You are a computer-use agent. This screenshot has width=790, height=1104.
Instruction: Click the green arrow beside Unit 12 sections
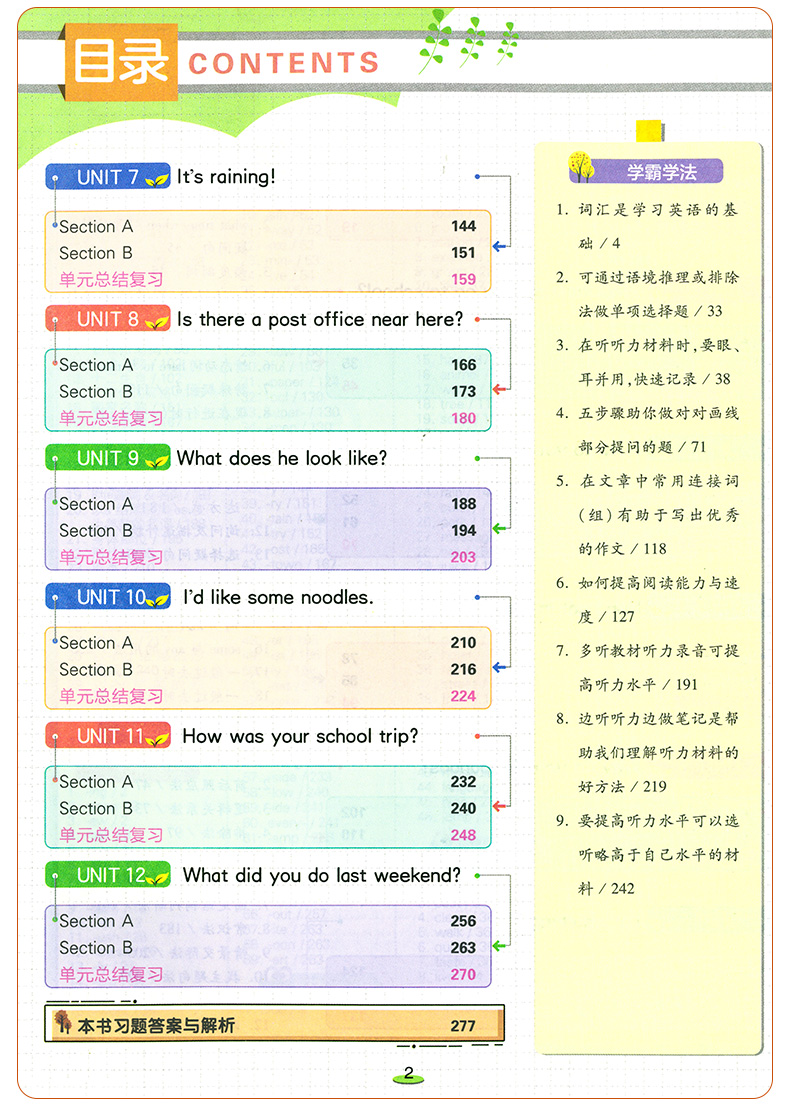[x=500, y=944]
